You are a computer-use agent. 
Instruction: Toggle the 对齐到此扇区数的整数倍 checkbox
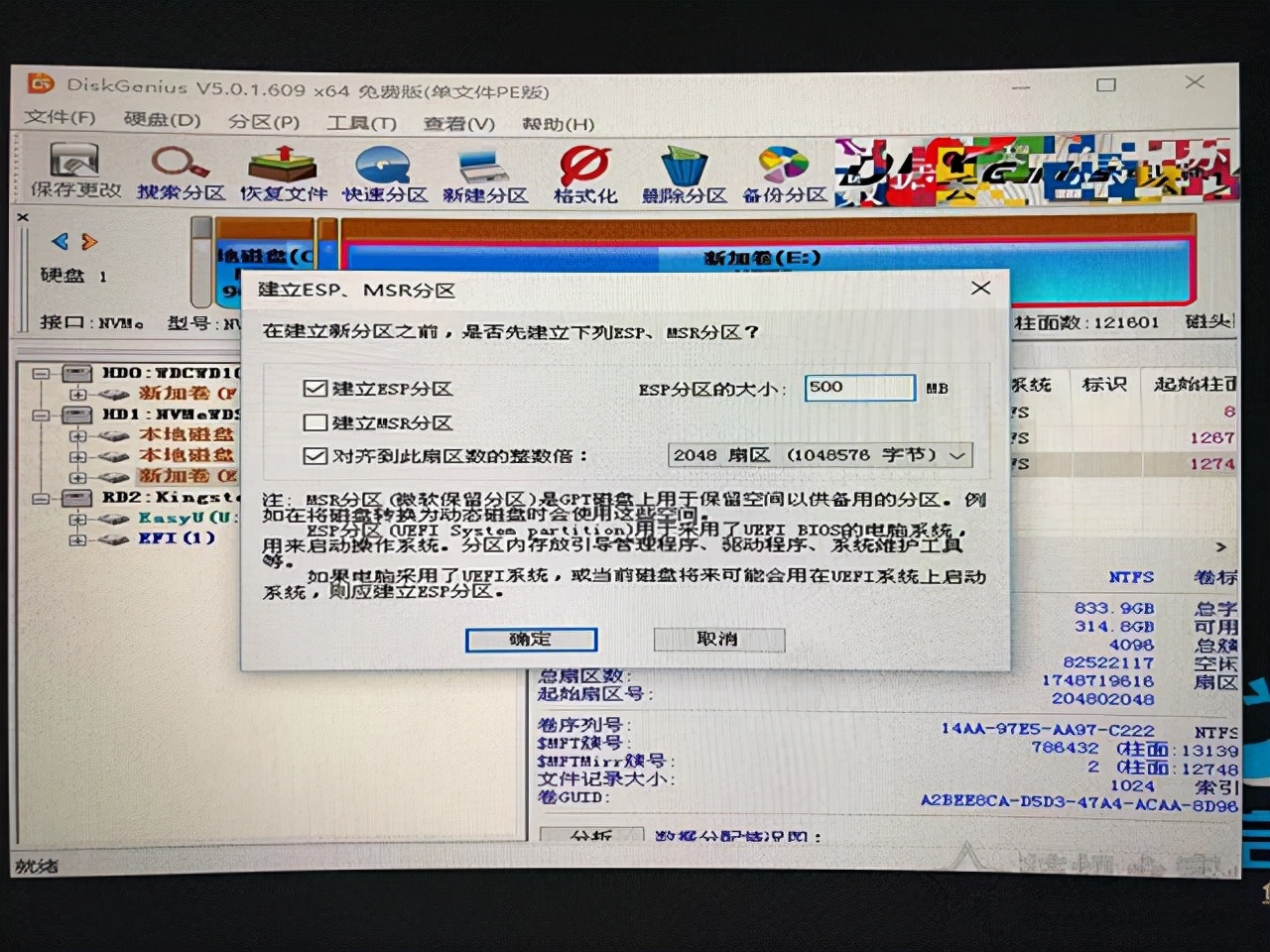(x=316, y=455)
